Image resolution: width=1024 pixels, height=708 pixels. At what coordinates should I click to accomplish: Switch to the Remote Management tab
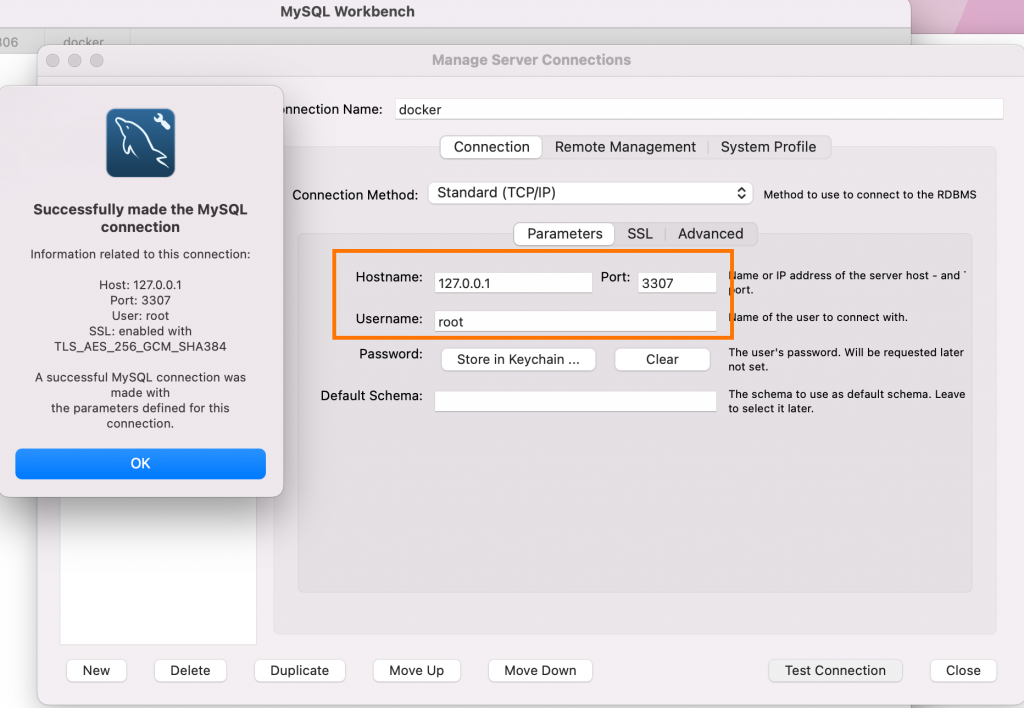coord(625,147)
